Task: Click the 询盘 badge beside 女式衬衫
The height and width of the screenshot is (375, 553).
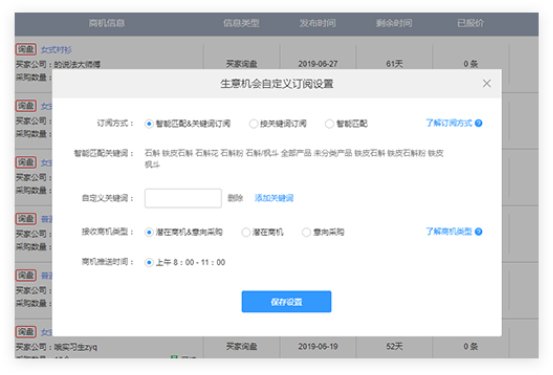Action: click(26, 49)
